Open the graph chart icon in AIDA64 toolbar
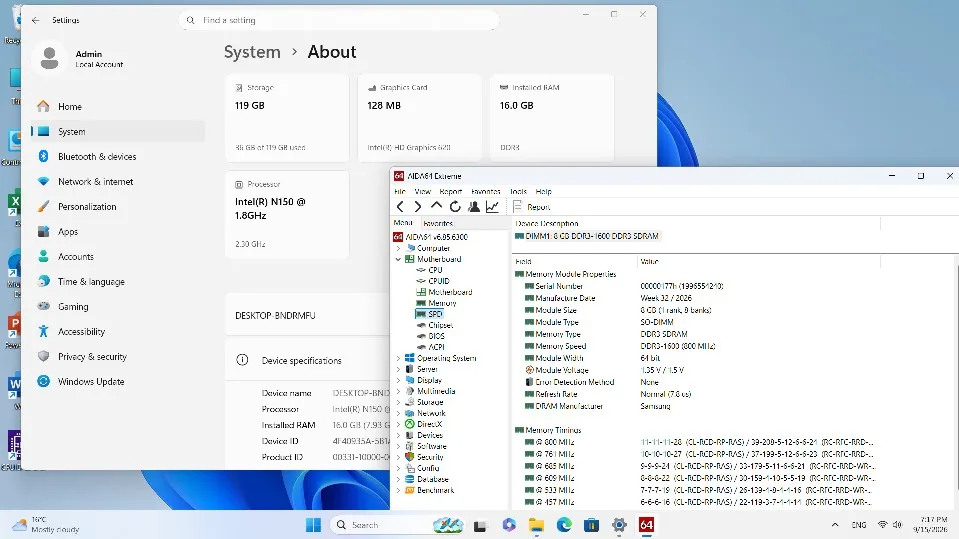The height and width of the screenshot is (539, 959). coord(492,207)
